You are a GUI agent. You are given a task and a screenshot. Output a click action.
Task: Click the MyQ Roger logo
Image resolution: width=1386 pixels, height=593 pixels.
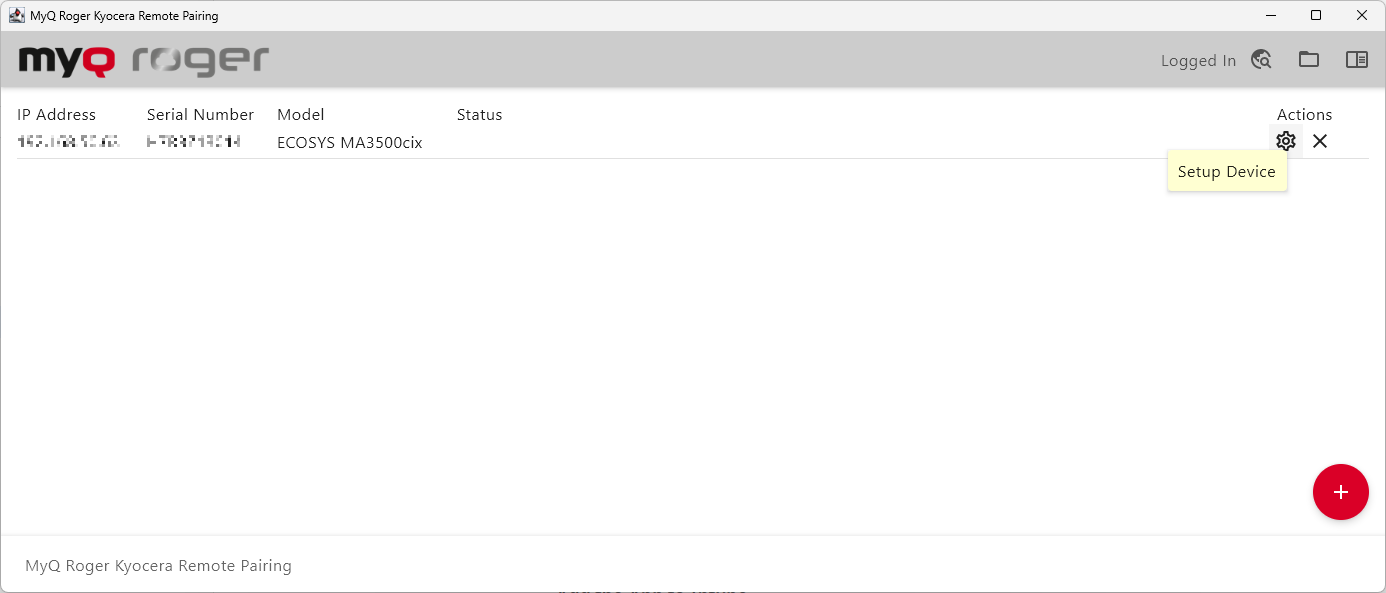144,60
